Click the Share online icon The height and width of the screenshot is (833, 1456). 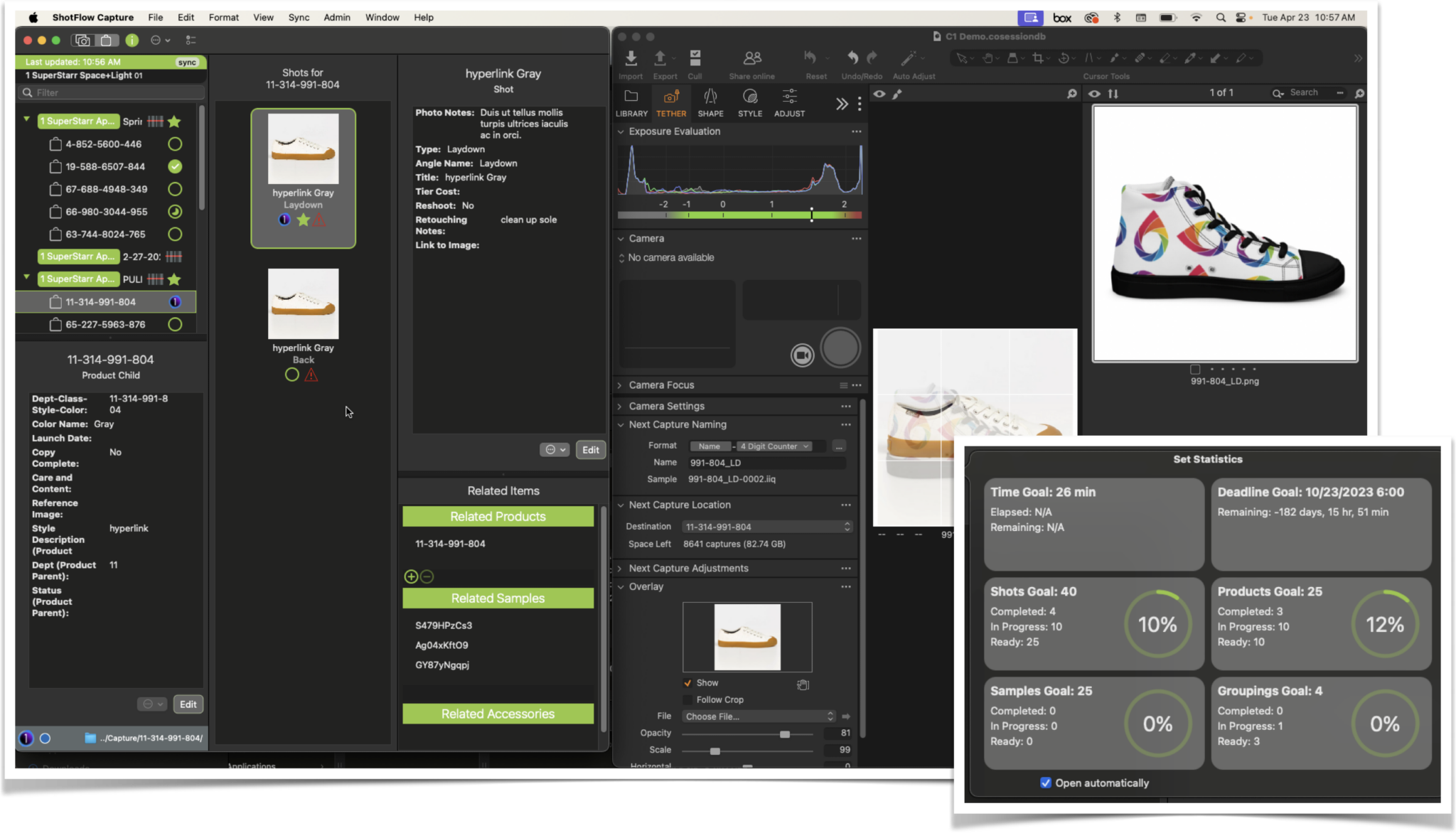(x=752, y=59)
